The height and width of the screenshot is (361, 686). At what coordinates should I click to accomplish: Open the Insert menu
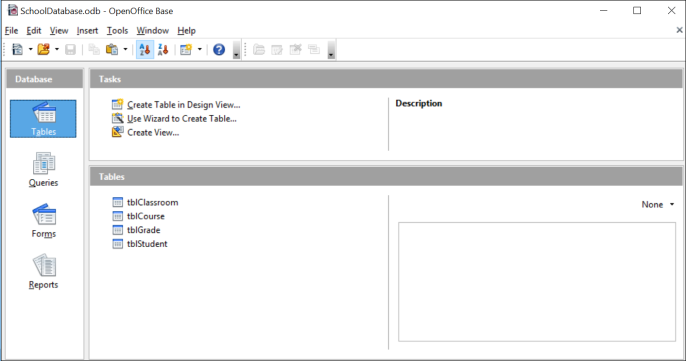click(x=87, y=31)
